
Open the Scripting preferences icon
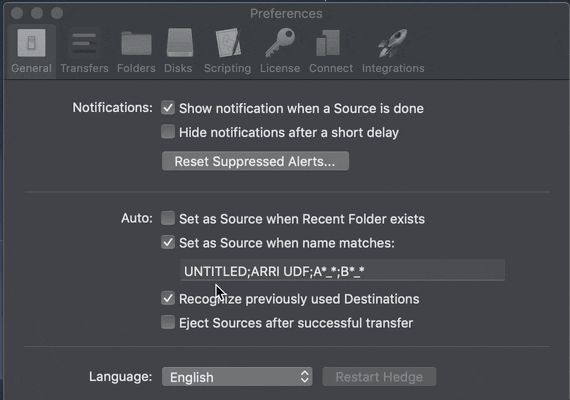coord(228,44)
